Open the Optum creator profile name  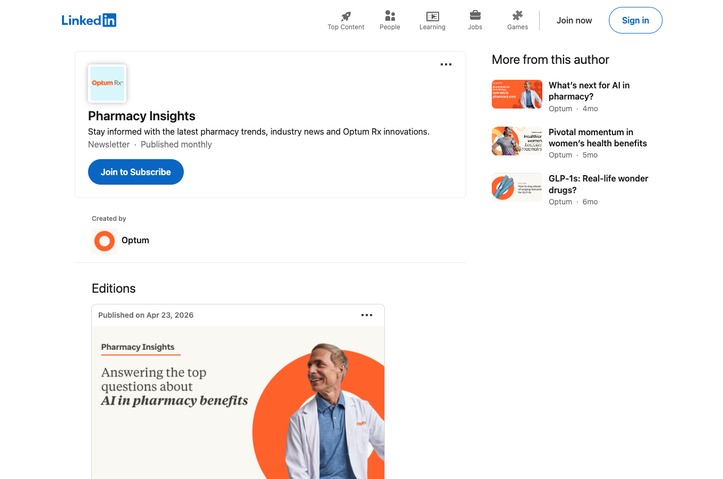[135, 240]
